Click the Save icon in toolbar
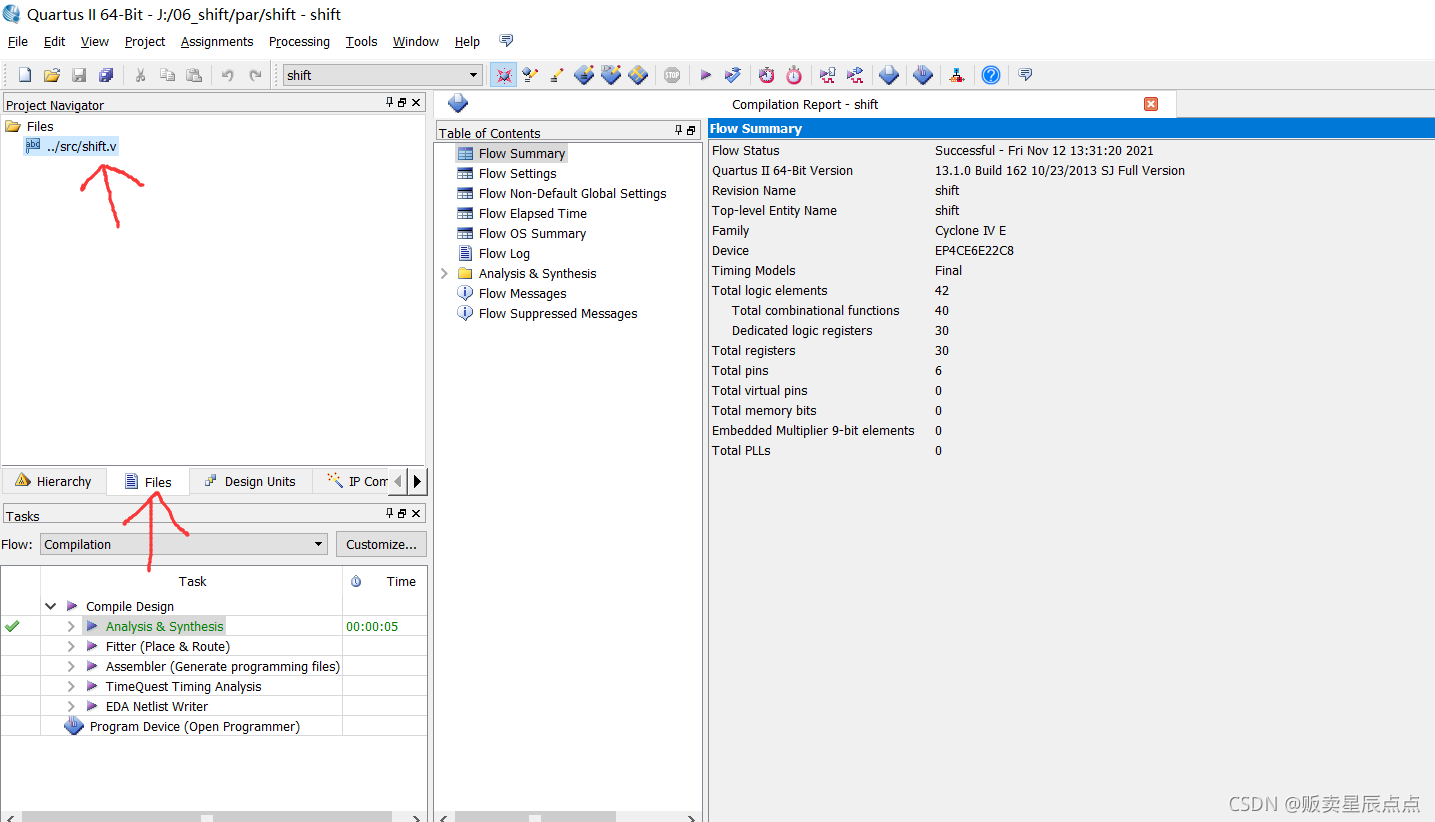 pyautogui.click(x=79, y=75)
